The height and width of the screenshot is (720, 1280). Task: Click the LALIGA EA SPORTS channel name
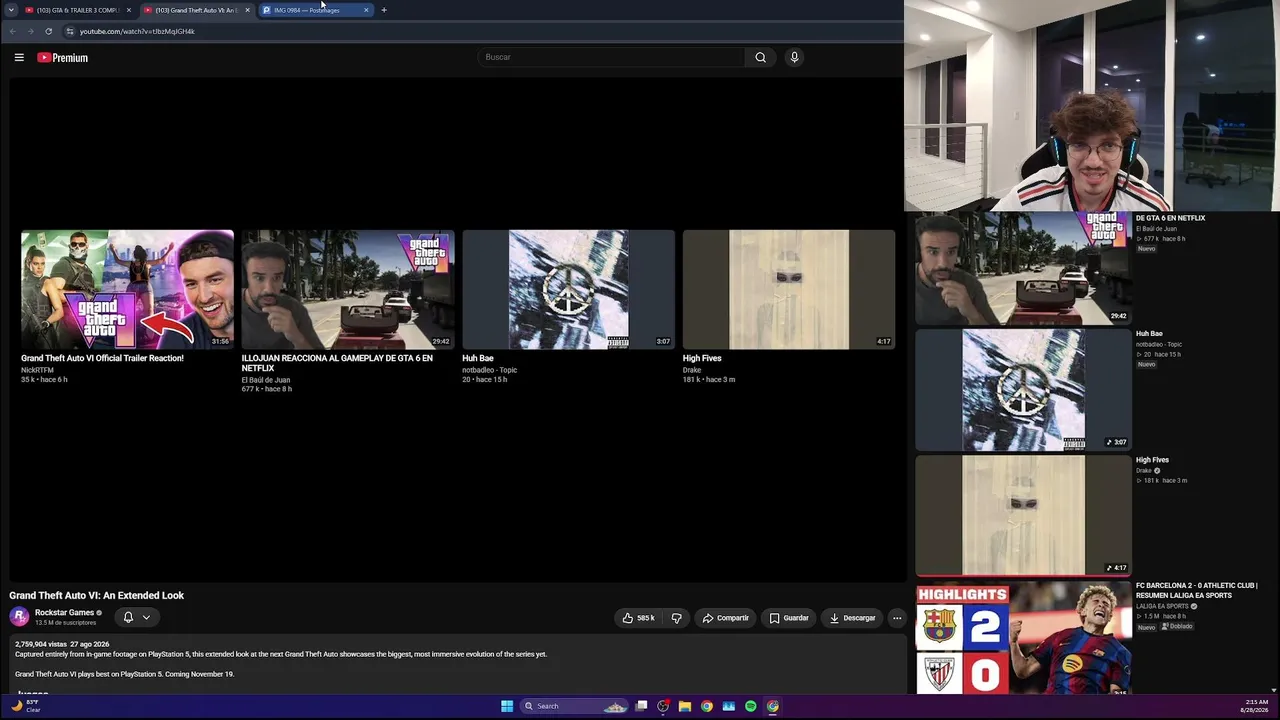click(x=1162, y=606)
